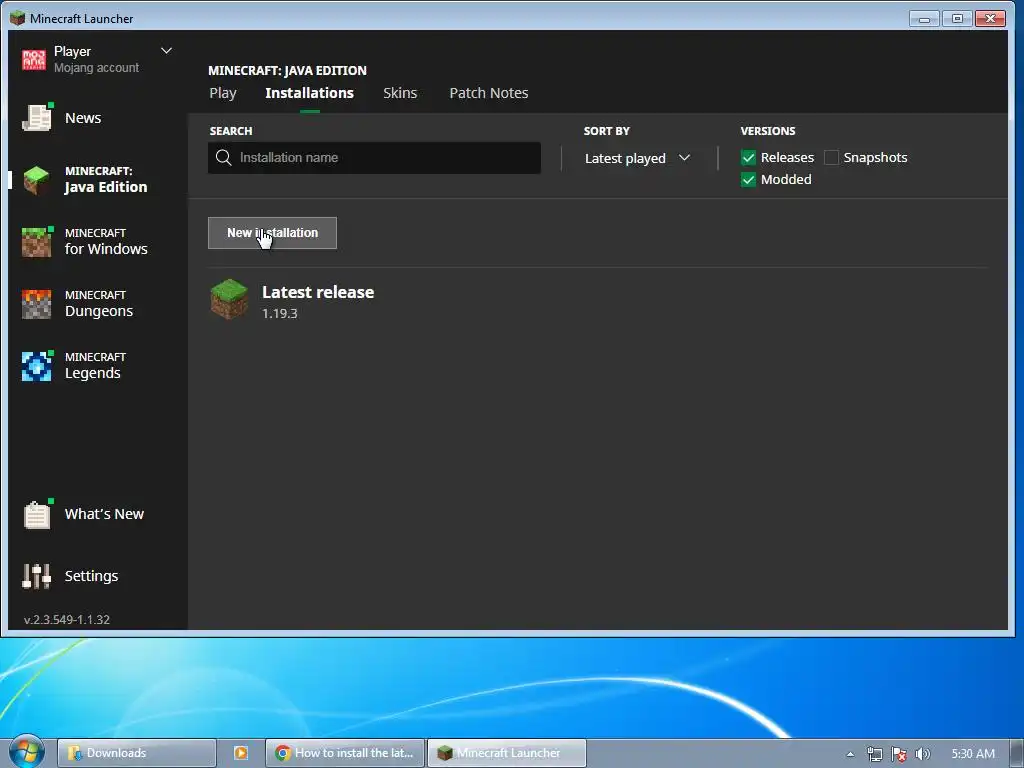Click the network tray icon
This screenshot has height=768, width=1024.
click(x=874, y=754)
